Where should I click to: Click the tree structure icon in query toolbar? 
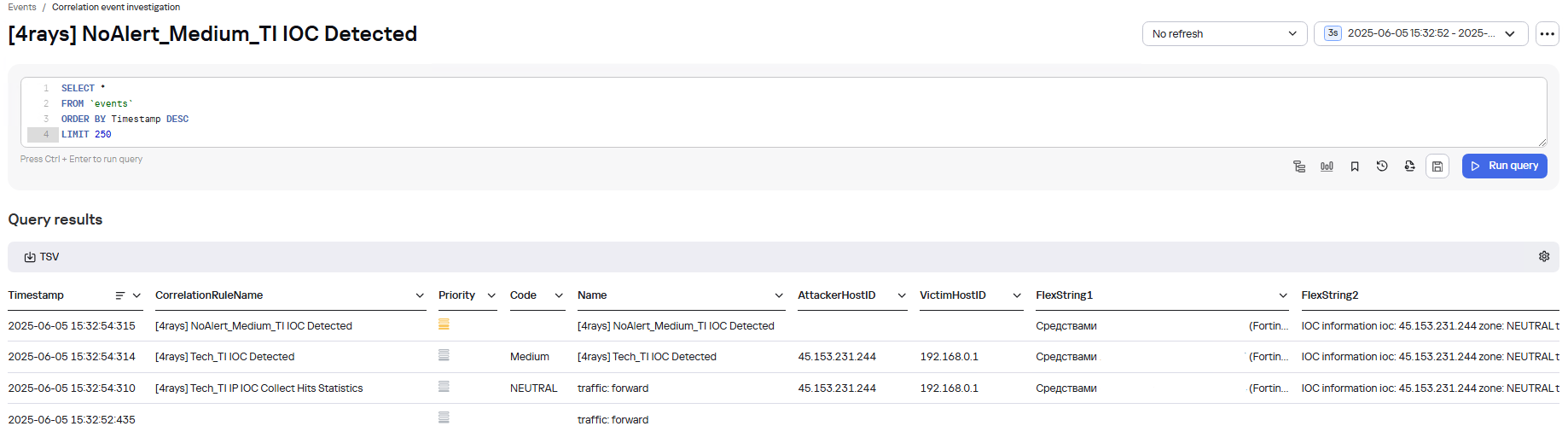click(1299, 166)
